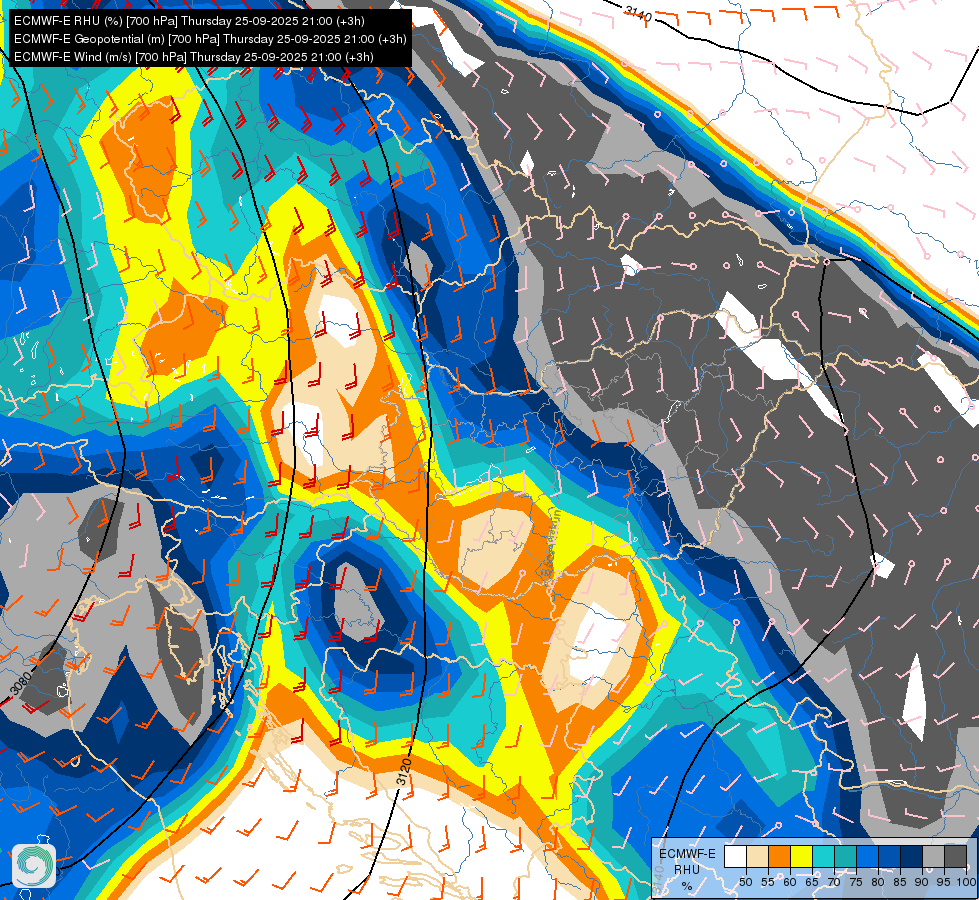The image size is (979, 900).
Task: Click the '3080' geopotential contour label
Action: [21, 683]
